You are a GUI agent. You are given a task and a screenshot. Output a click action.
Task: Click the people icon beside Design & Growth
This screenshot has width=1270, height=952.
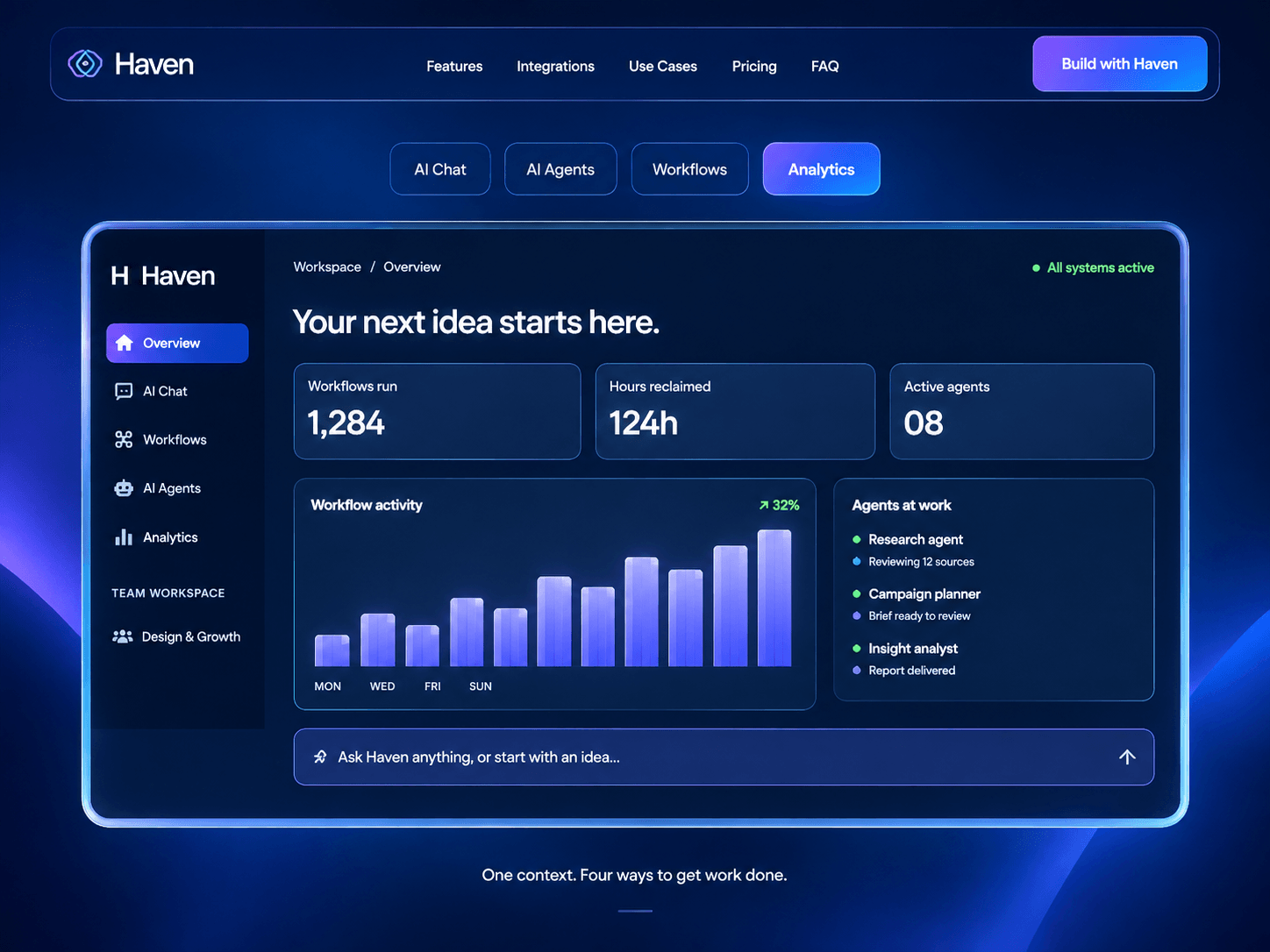[x=123, y=636]
